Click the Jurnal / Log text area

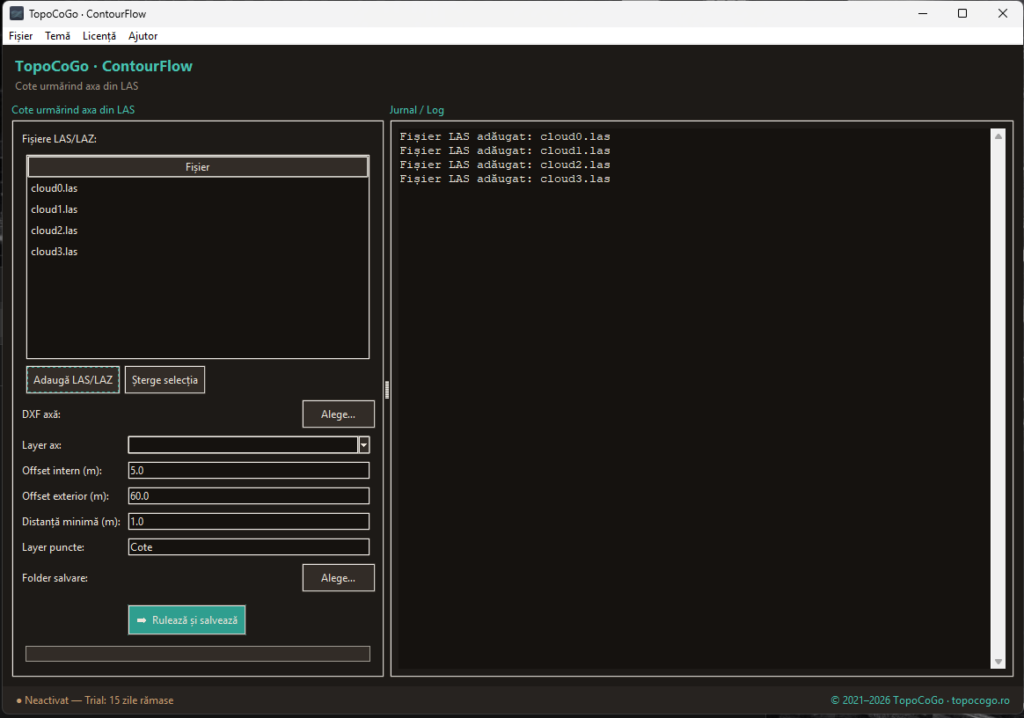[695, 399]
